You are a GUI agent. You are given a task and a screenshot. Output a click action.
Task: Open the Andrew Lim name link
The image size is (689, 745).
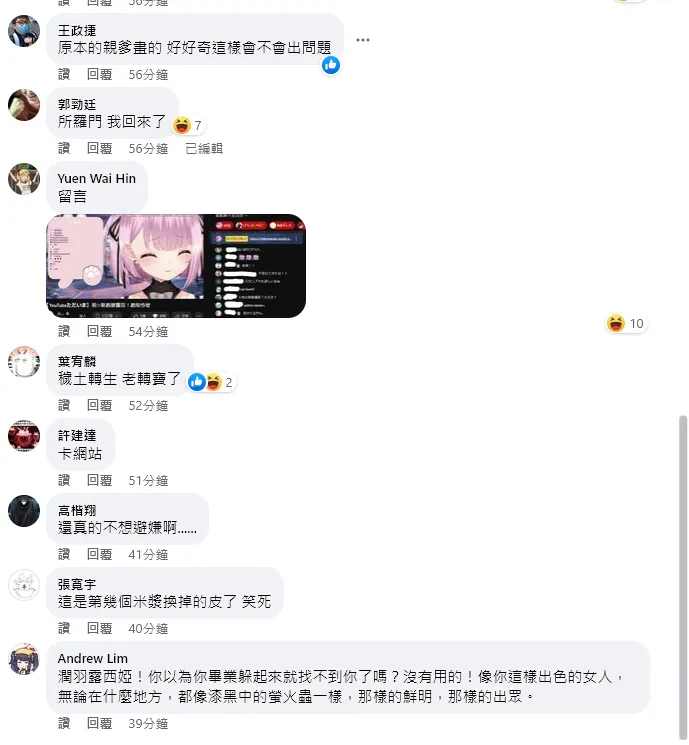click(93, 659)
